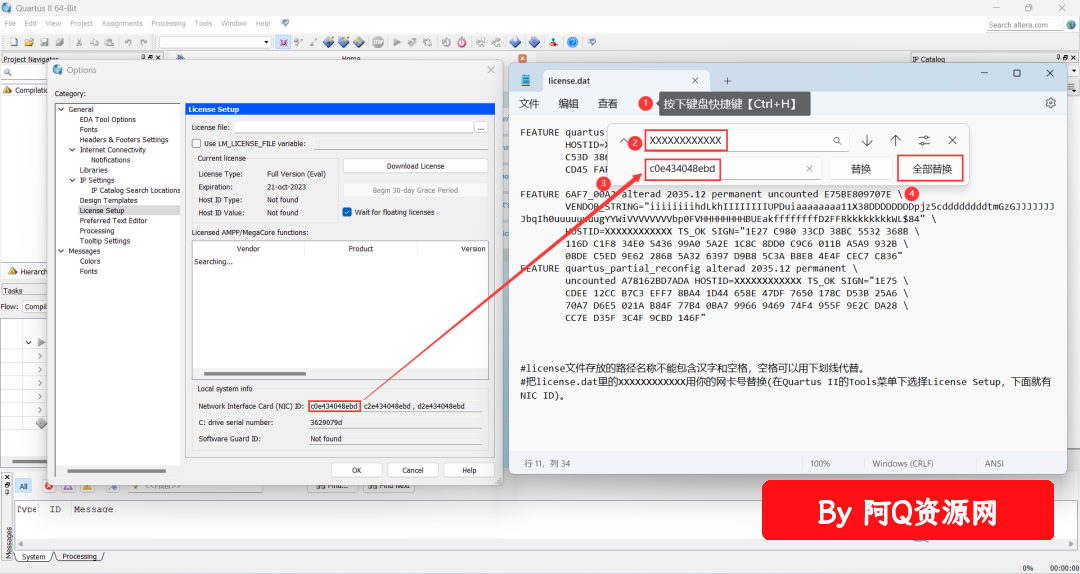Switch to the Processing messages tab
The height and width of the screenshot is (574, 1080).
click(x=79, y=556)
